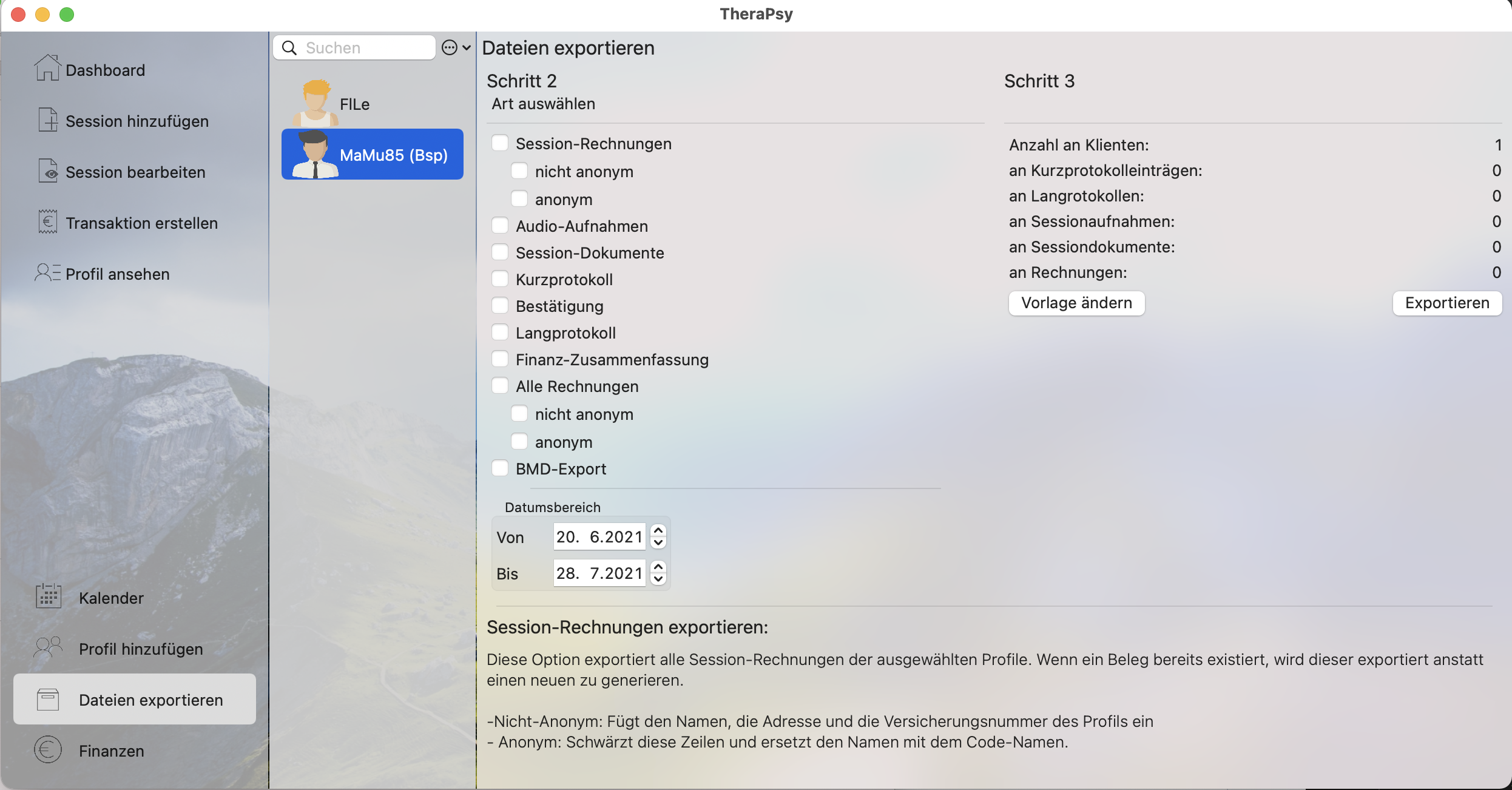Click the Profil ansehen person icon

point(47,272)
